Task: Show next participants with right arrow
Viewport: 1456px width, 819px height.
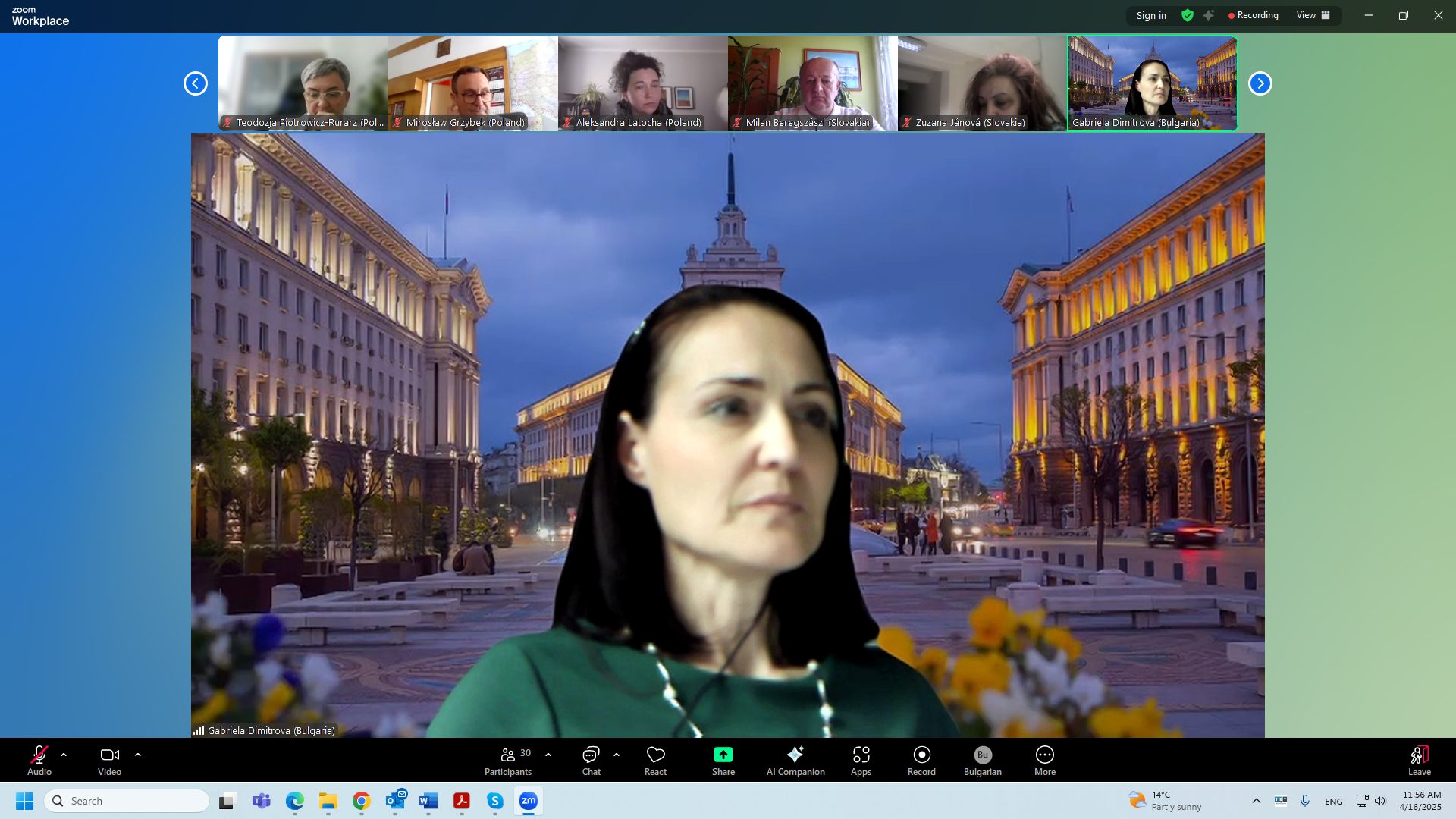Action: [1260, 83]
